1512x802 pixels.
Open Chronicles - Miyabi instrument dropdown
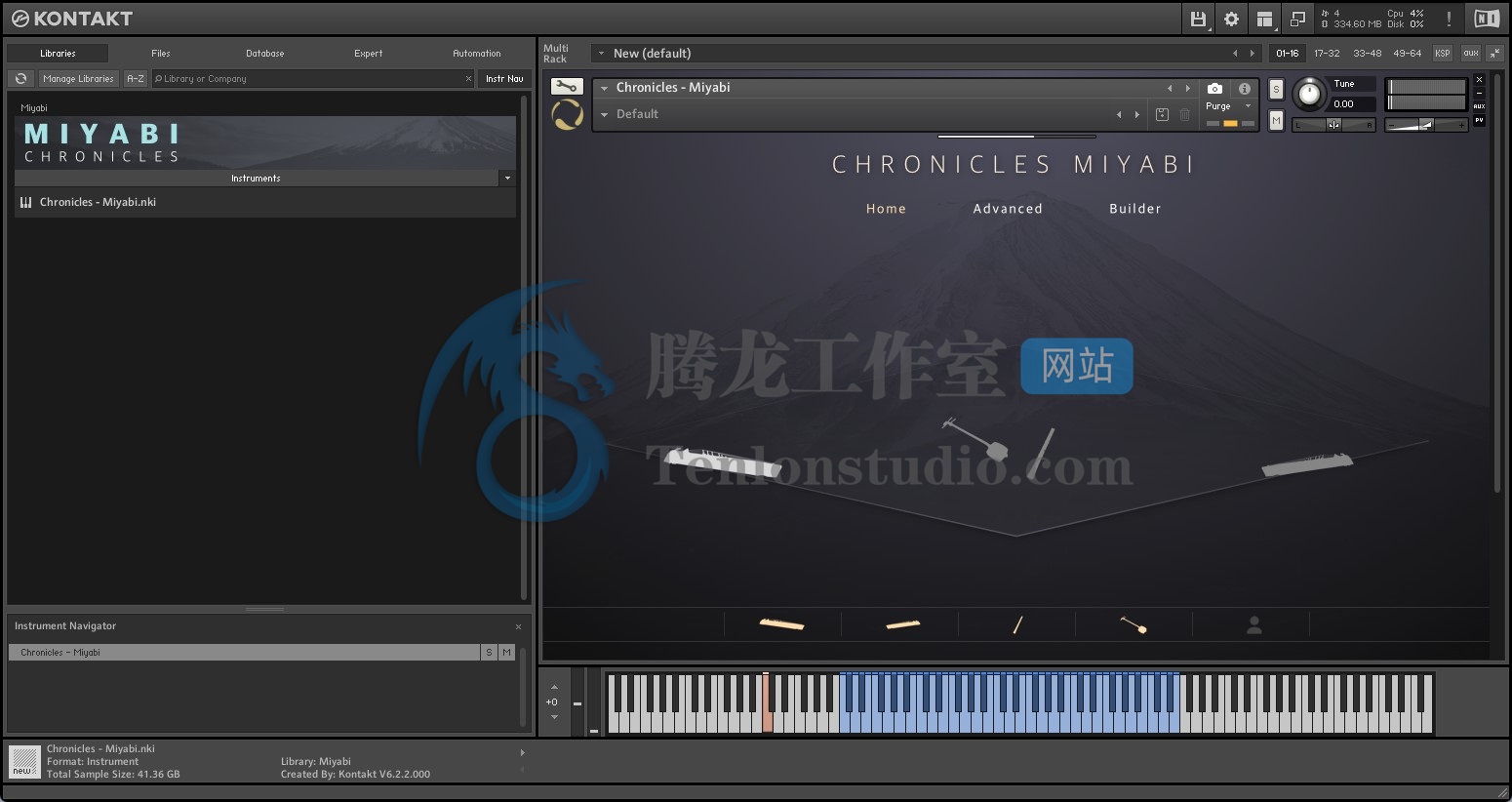pyautogui.click(x=604, y=88)
